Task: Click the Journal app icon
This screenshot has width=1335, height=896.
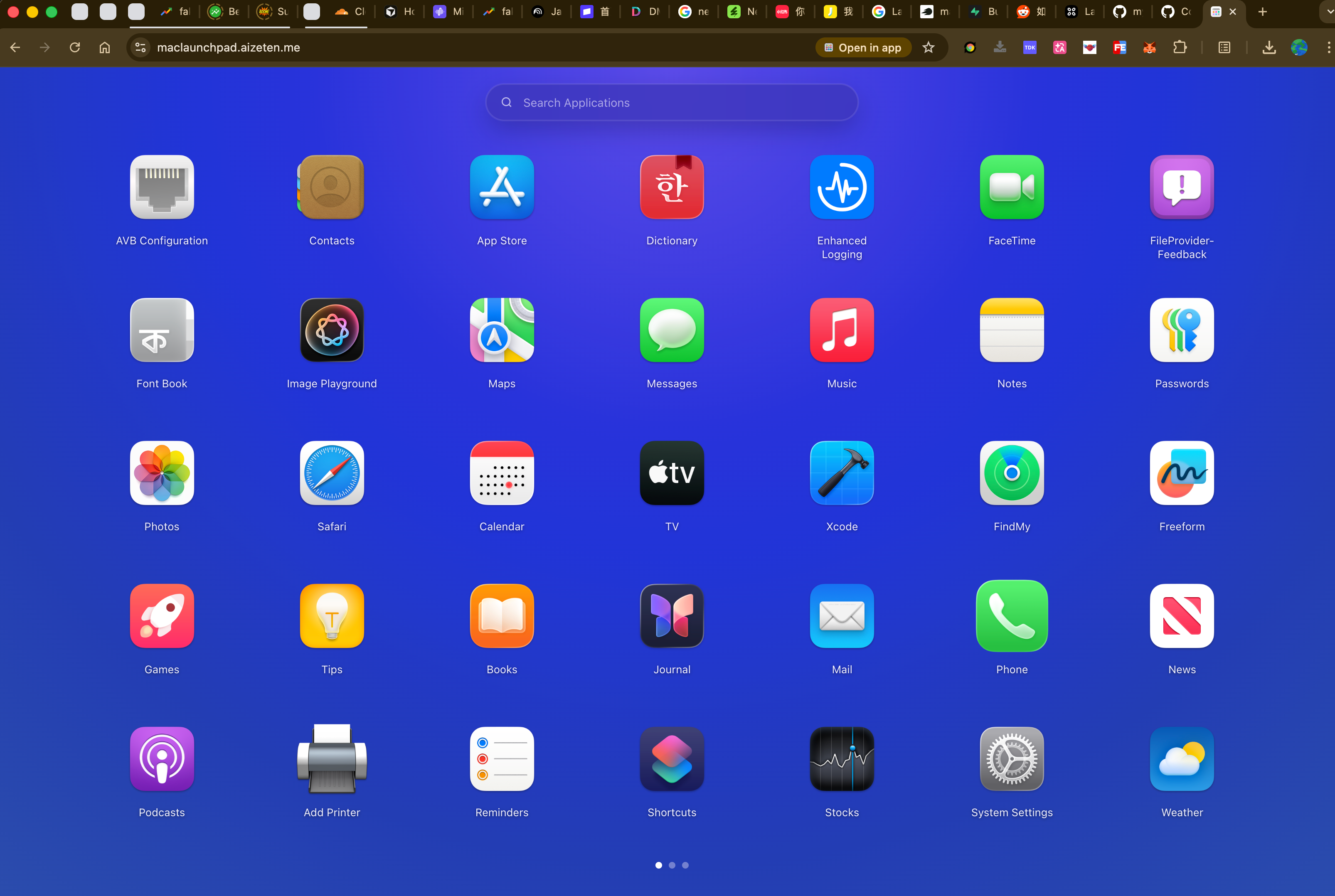Action: coord(672,616)
